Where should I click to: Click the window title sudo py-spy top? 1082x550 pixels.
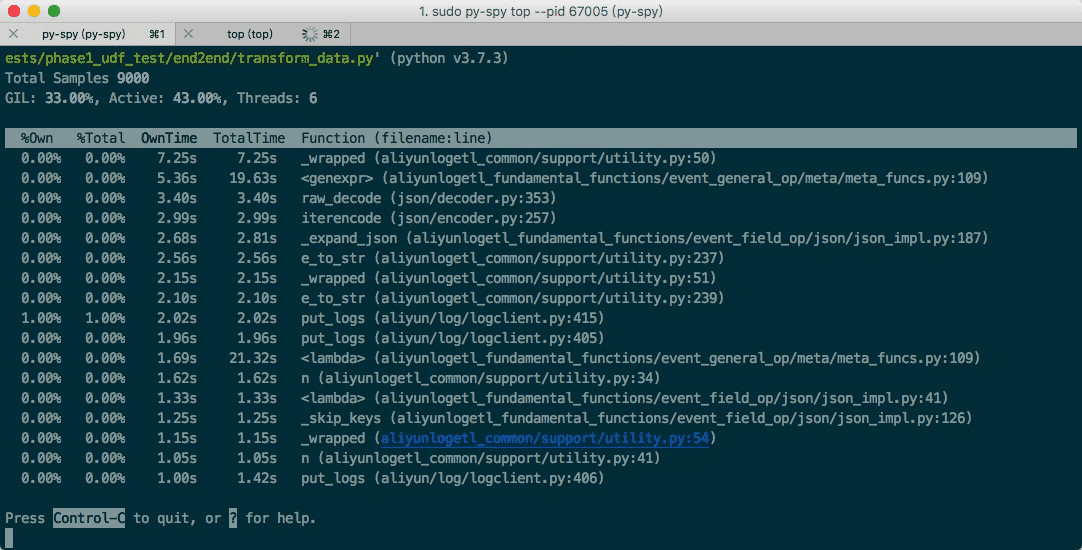coord(540,11)
